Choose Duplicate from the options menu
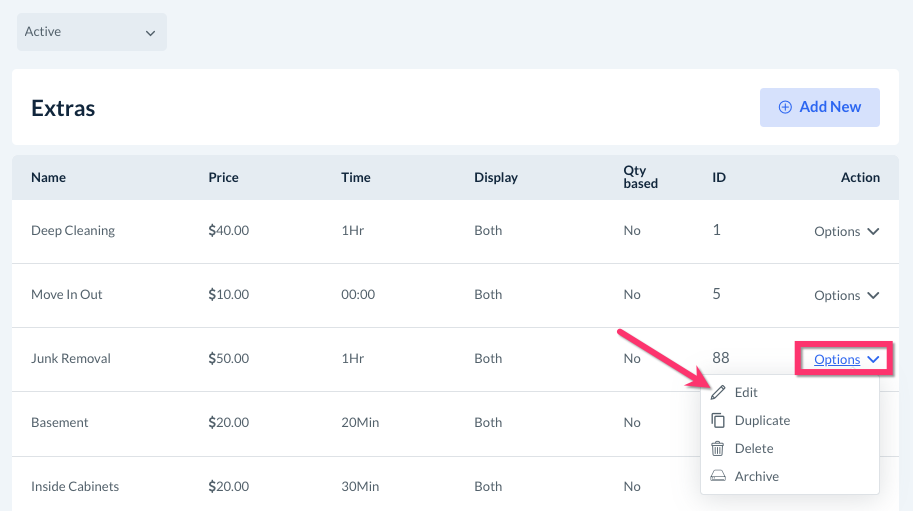 coord(762,421)
